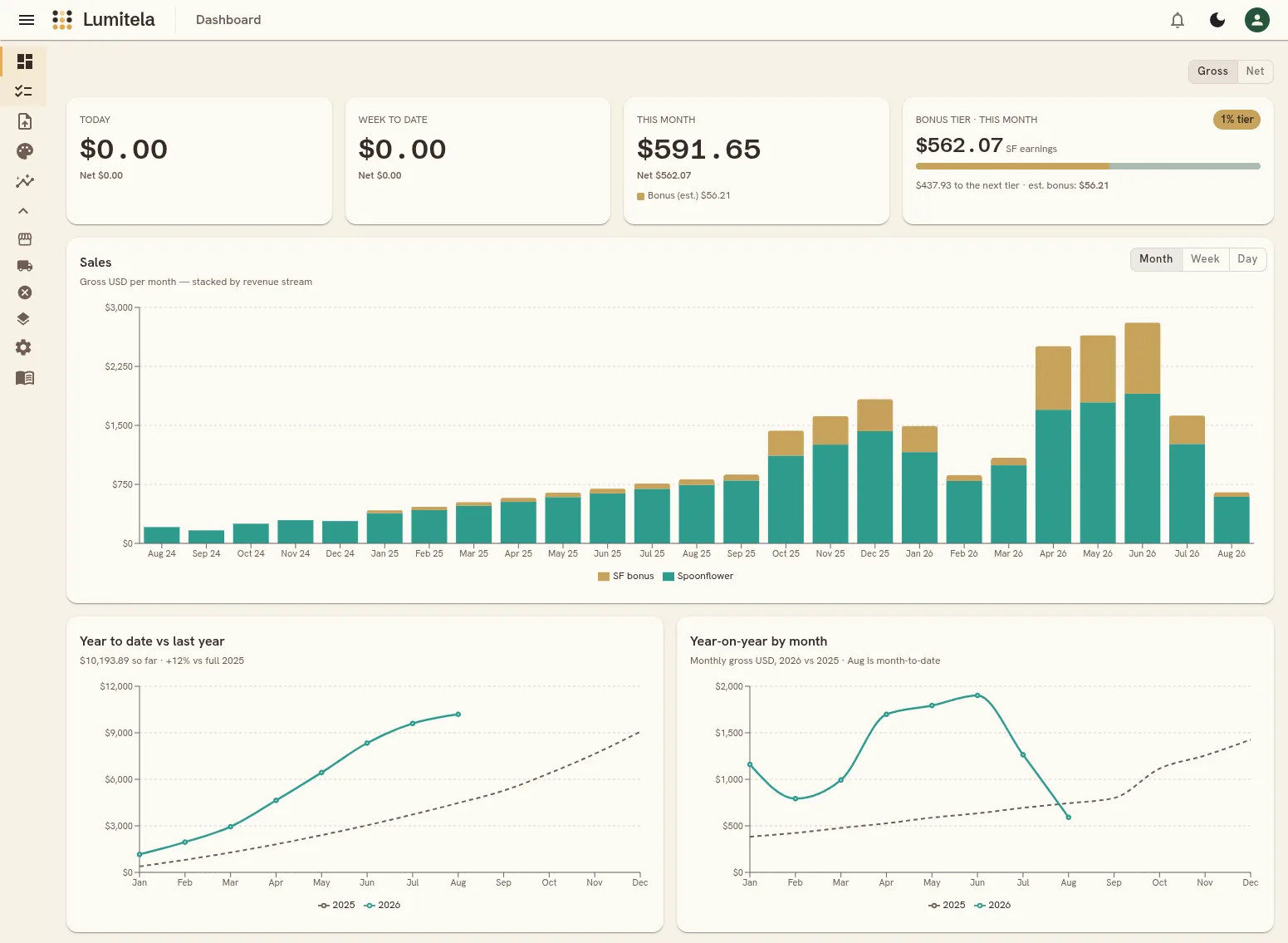The width and height of the screenshot is (1288, 943).
Task: Click the Oct 25 sales bar
Action: pos(786,487)
